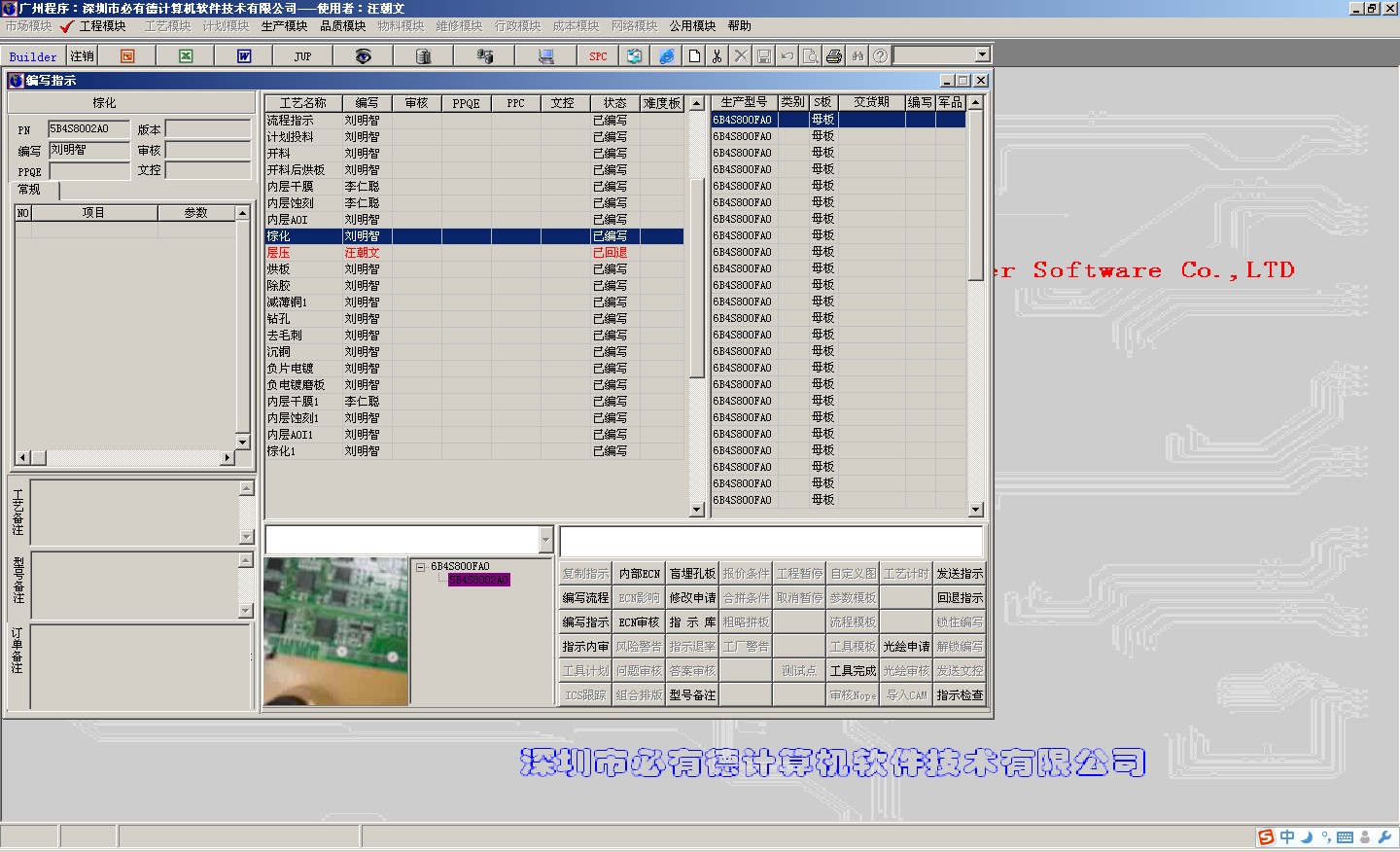Click the 回退指示 button
The width and height of the screenshot is (1400, 852).
pyautogui.click(x=960, y=598)
